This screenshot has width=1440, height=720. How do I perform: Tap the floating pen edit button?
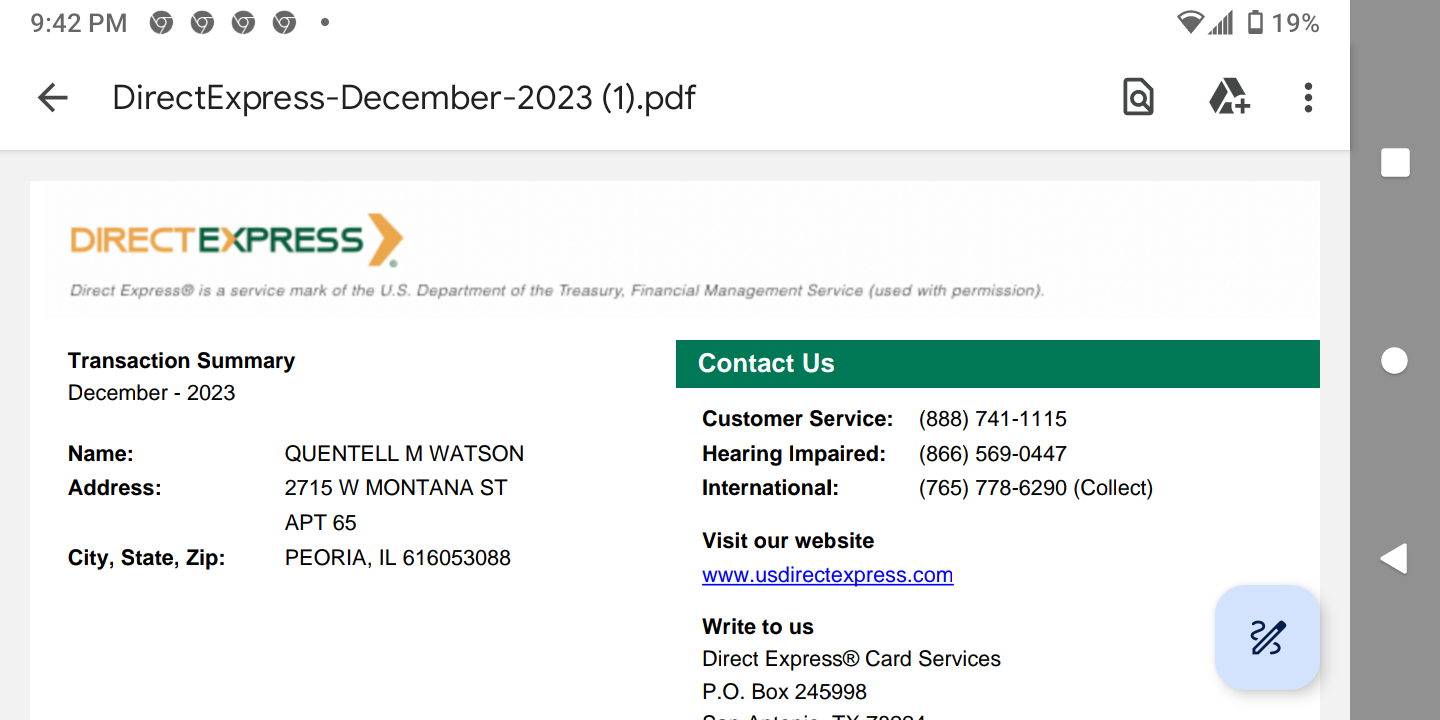[x=1267, y=637]
